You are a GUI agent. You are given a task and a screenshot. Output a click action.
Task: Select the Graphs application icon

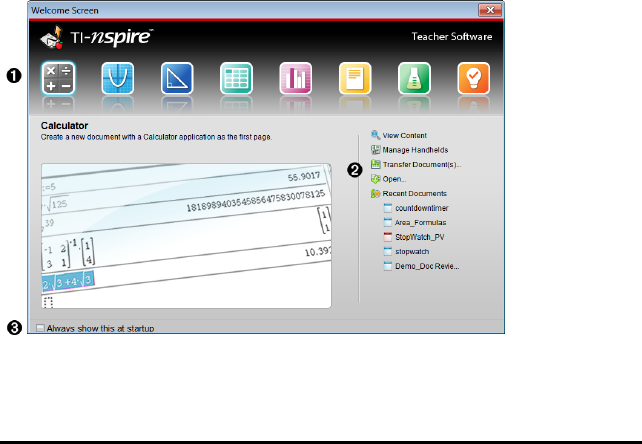tap(118, 78)
